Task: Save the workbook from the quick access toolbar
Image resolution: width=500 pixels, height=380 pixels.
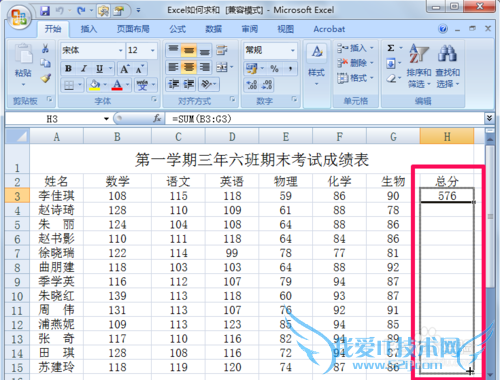Action: point(45,11)
